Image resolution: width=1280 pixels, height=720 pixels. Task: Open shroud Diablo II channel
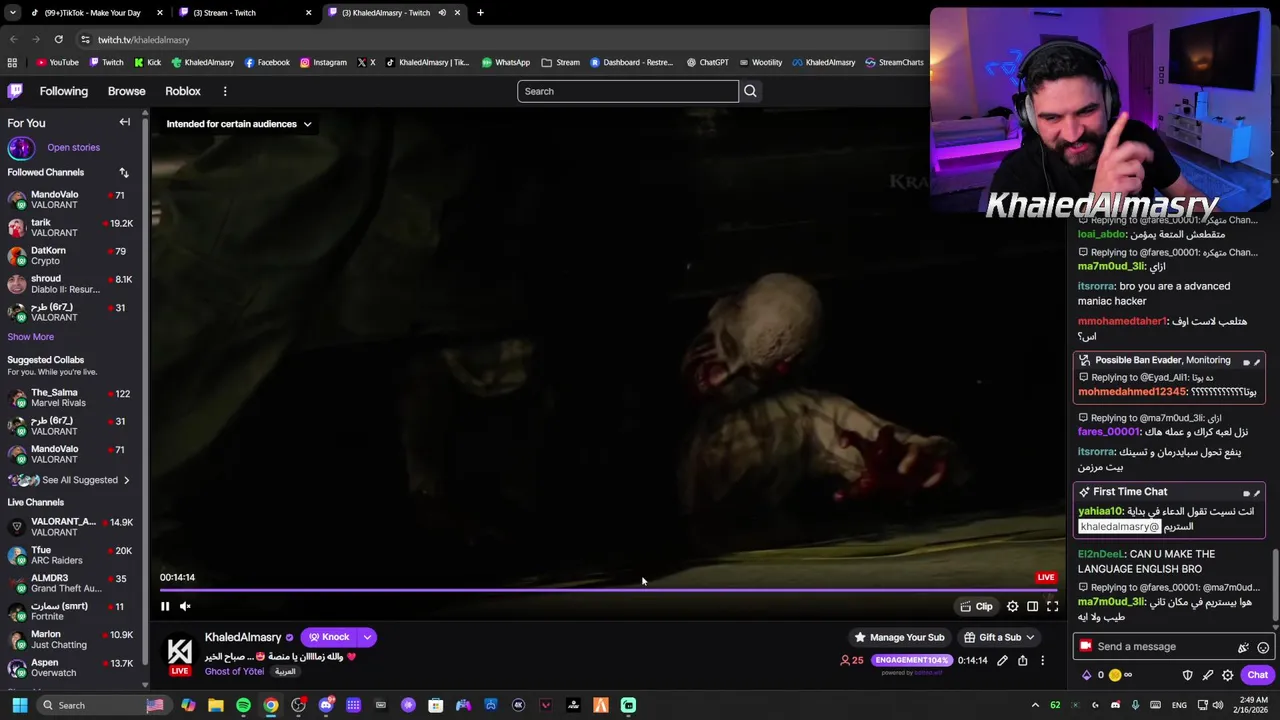point(72,284)
